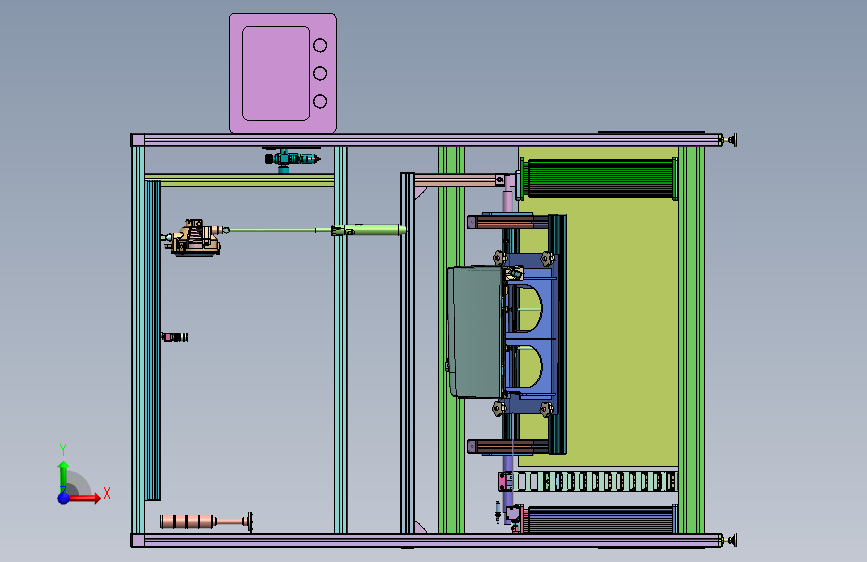Click the green Y axis arrow of the triad
The width and height of the screenshot is (867, 562).
64,475
